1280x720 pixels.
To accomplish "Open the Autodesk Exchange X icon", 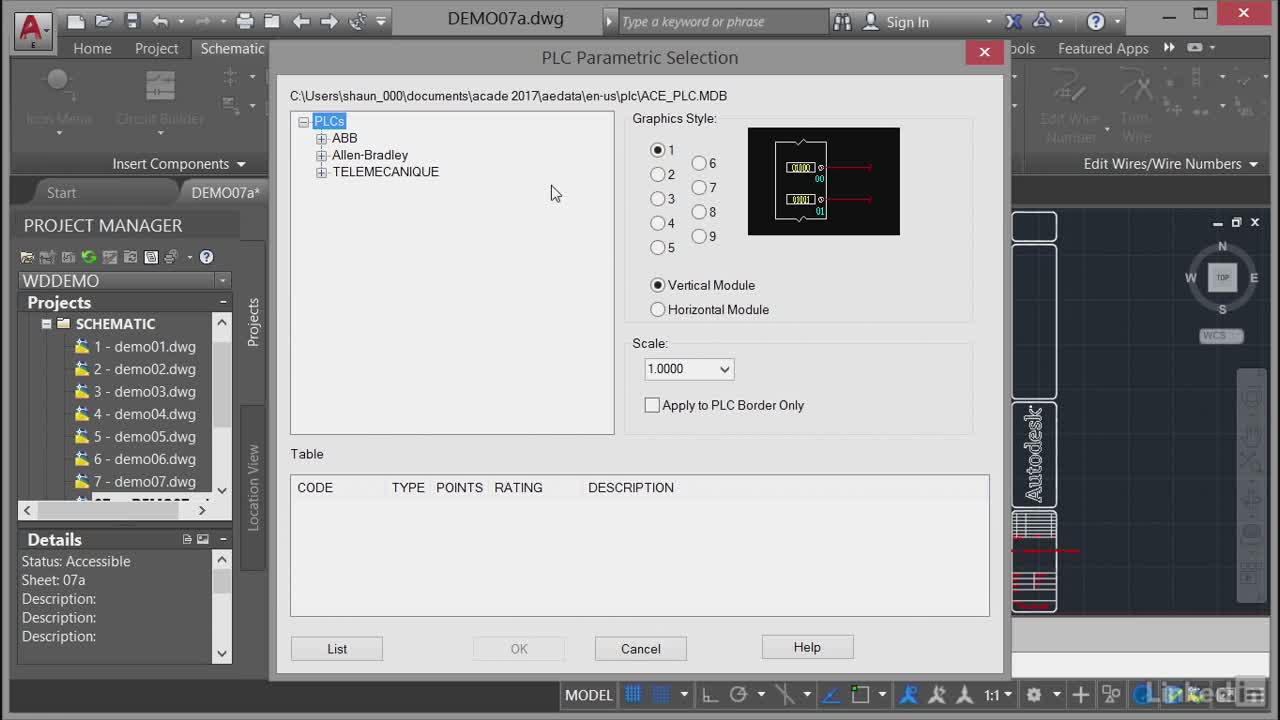I will tap(1014, 21).
